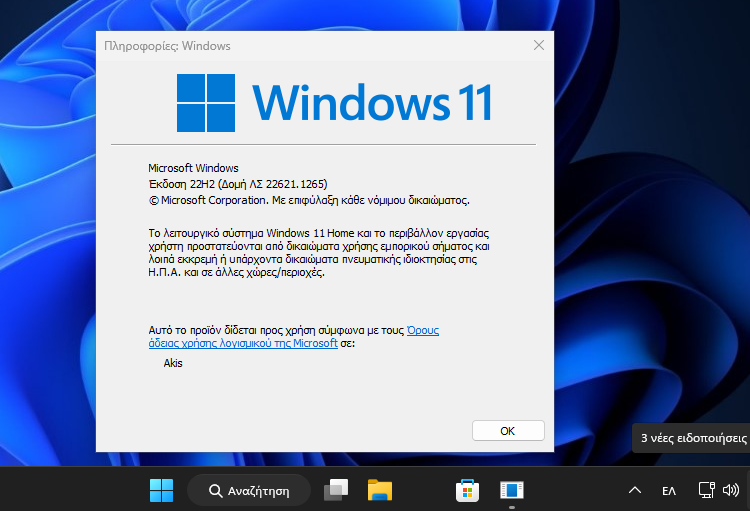Click the Microsoft Windows text line
Viewport: 750px width, 511px height.
point(193,168)
